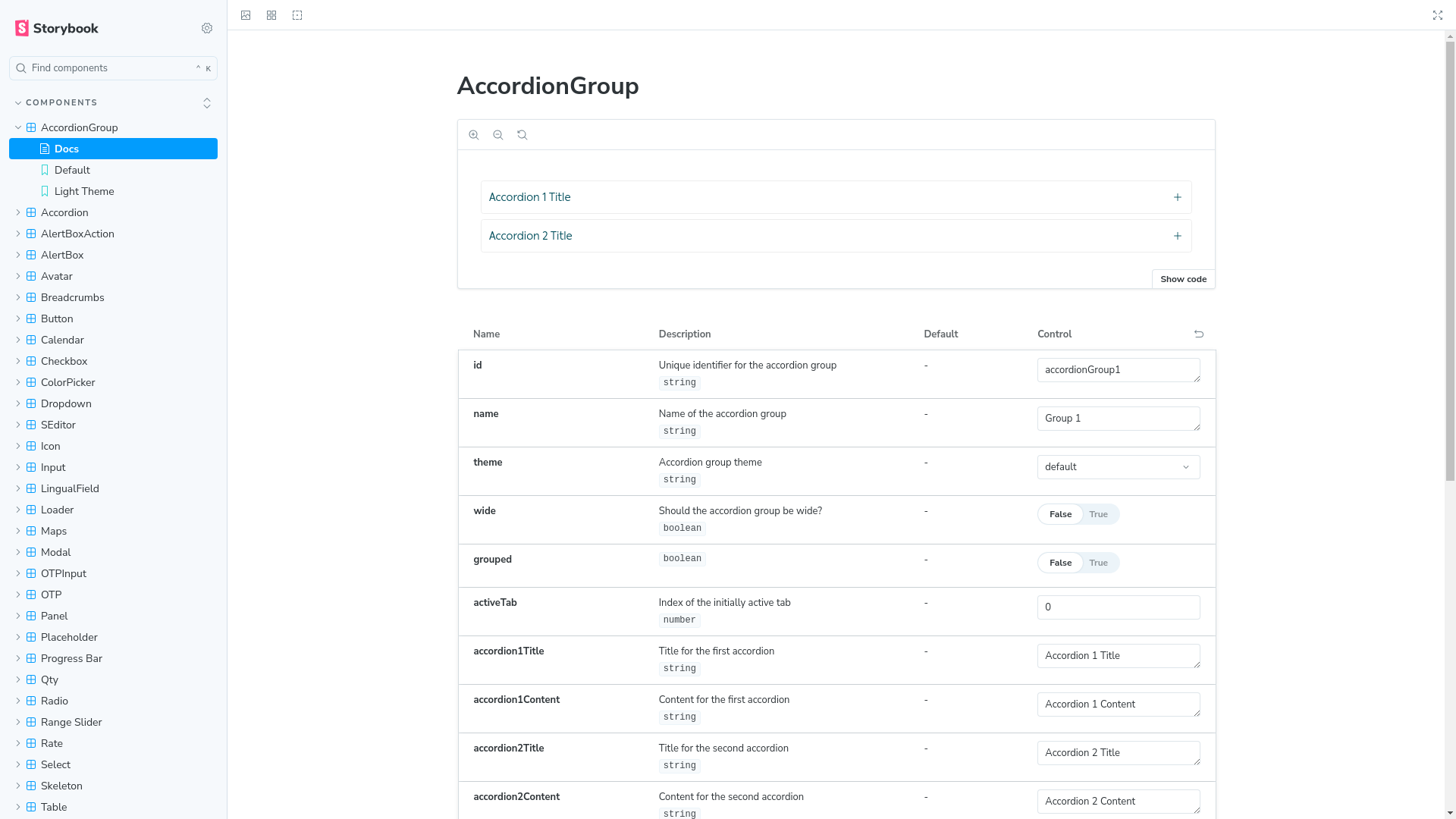The width and height of the screenshot is (1456, 819).
Task: Open the Docs page item
Action: click(113, 149)
